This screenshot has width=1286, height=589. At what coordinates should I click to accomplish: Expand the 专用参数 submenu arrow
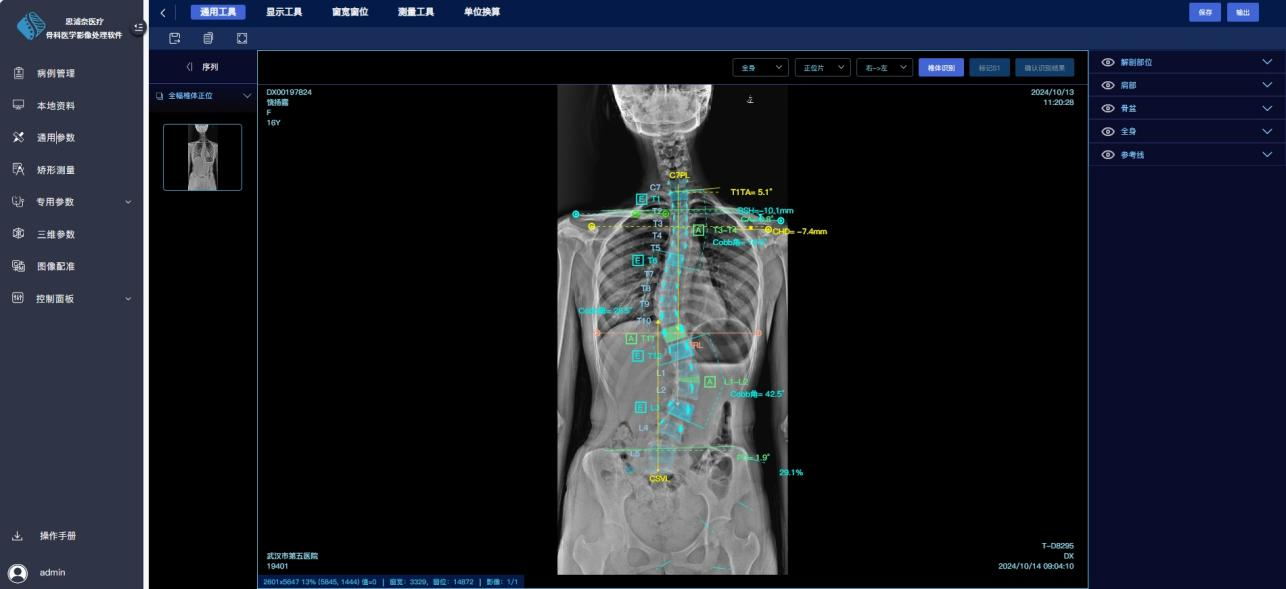coord(128,202)
